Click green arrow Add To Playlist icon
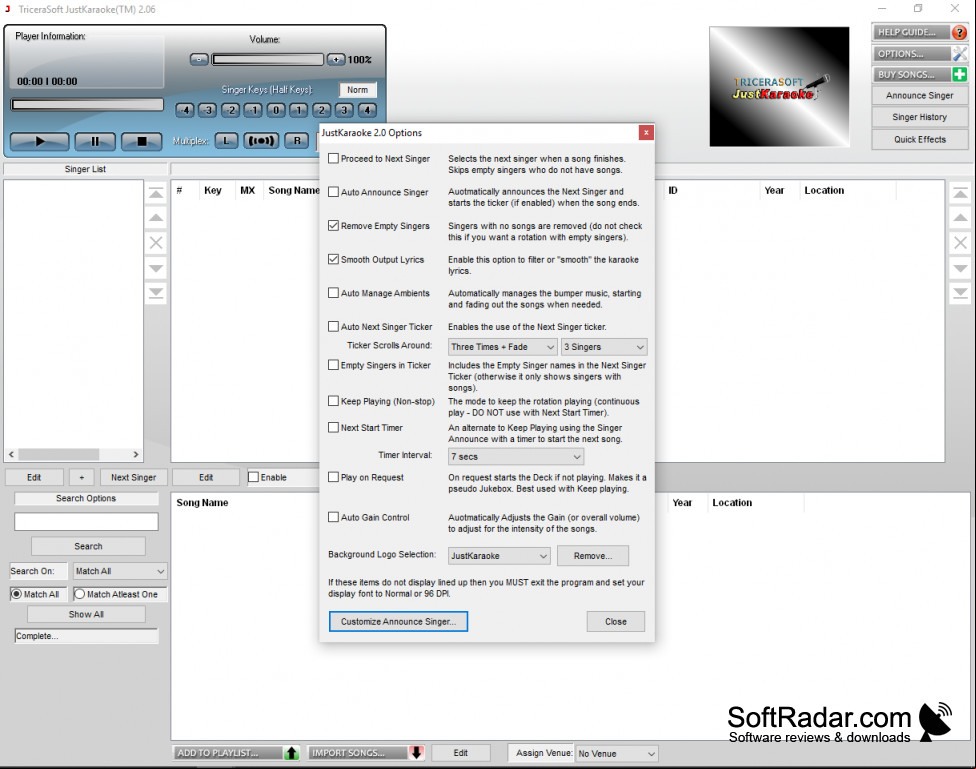This screenshot has height=769, width=976. tap(291, 753)
